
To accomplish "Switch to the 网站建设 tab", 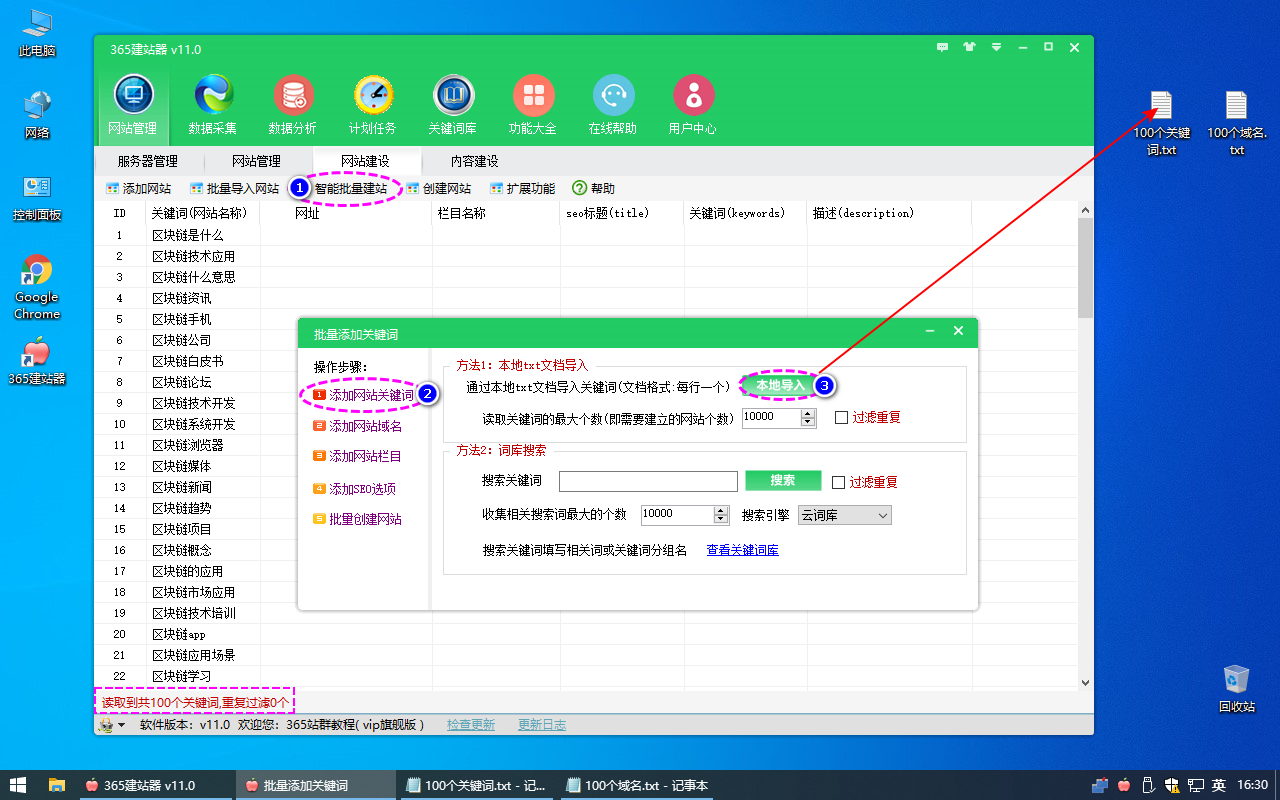I will tap(366, 161).
